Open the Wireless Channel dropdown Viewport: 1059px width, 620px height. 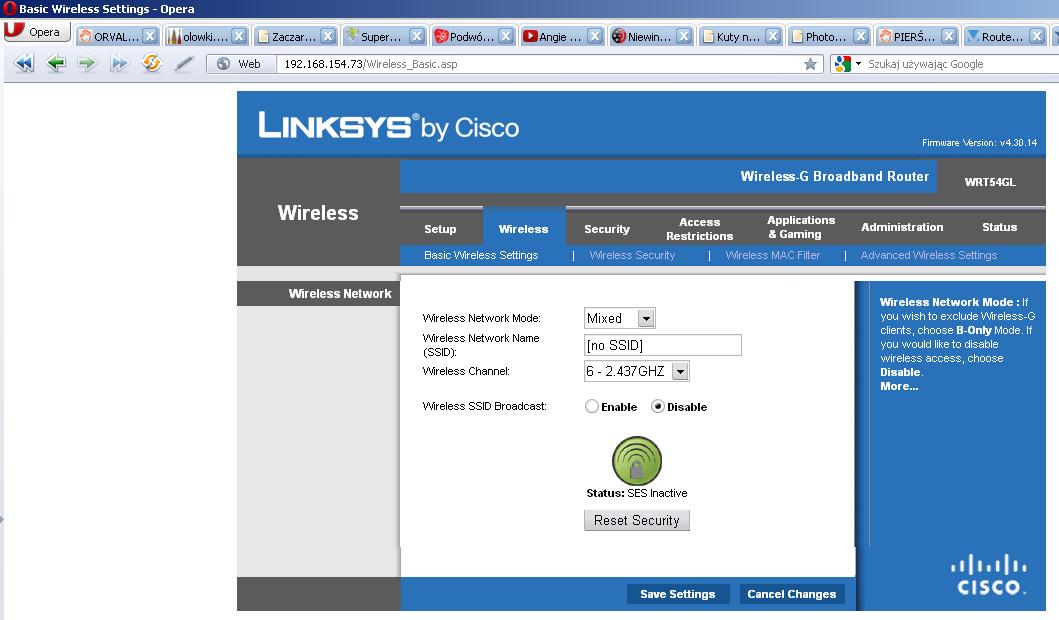tap(681, 371)
